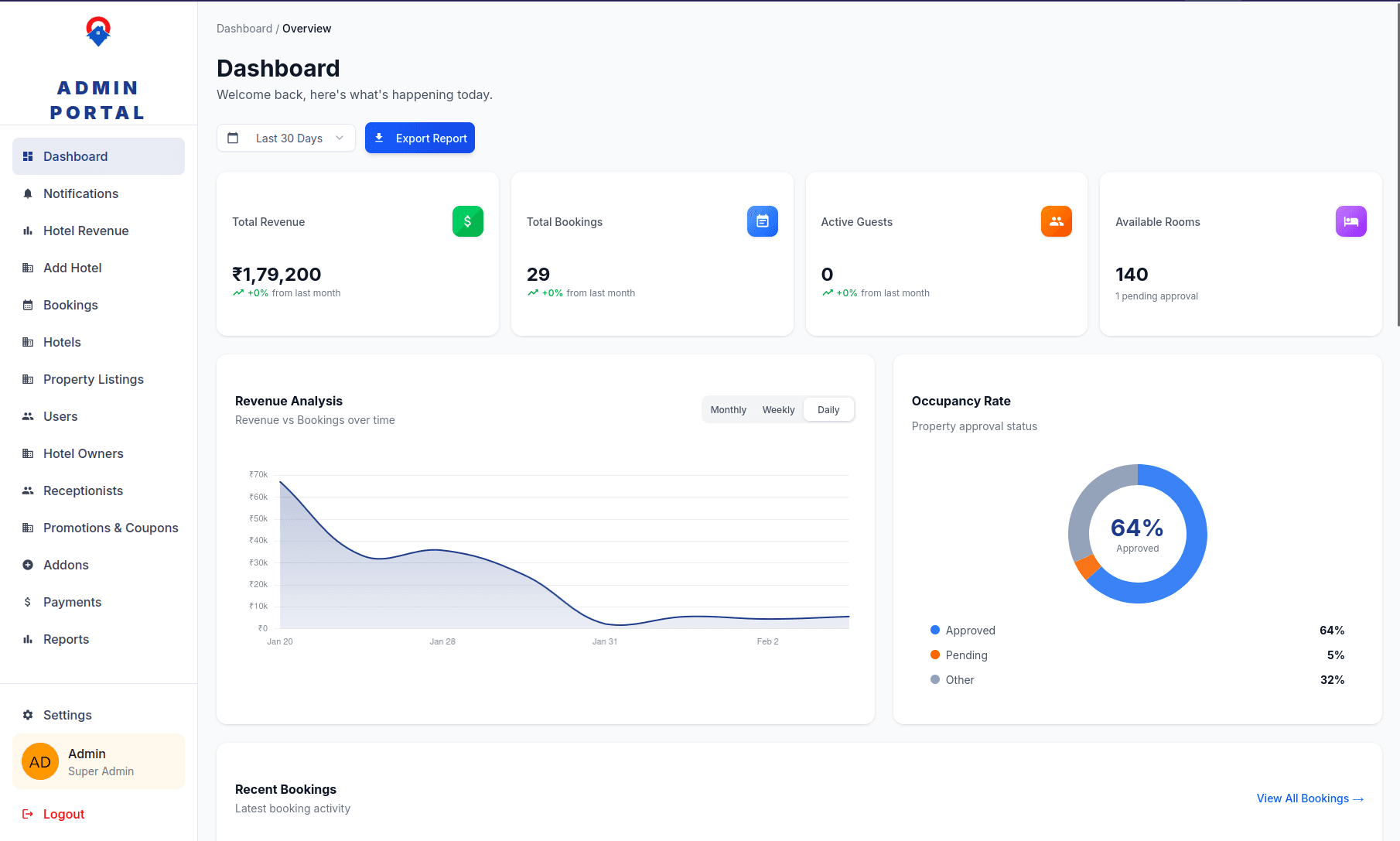Click the Export Report button
The height and width of the screenshot is (841, 1400).
[420, 138]
